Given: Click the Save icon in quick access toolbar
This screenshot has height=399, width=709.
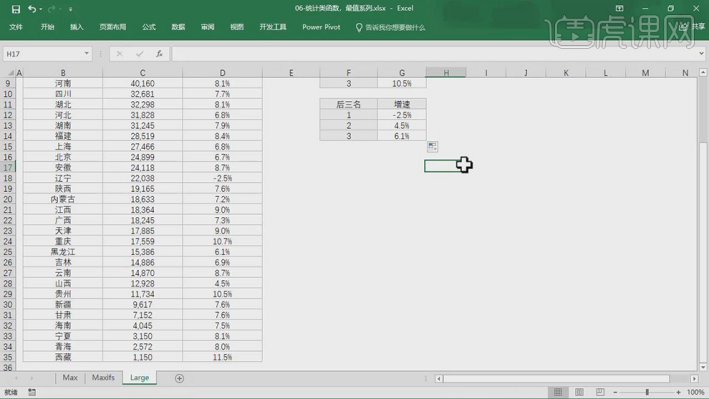Looking at the screenshot, I should coord(16,9).
